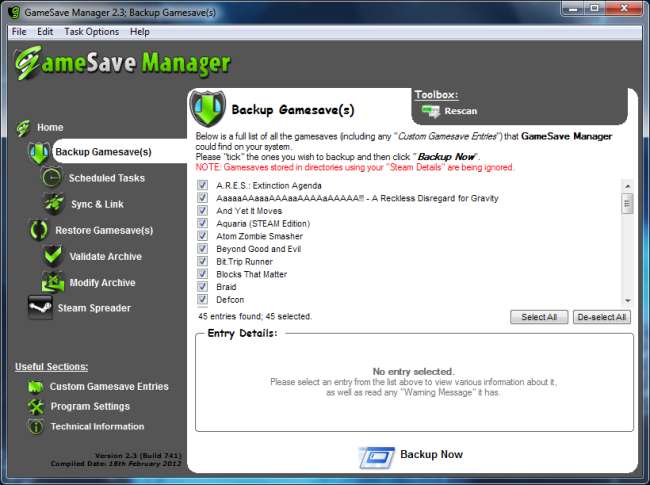Viewport: 650px width, 485px height.
Task: Open the Task Options menu
Action: click(x=92, y=32)
